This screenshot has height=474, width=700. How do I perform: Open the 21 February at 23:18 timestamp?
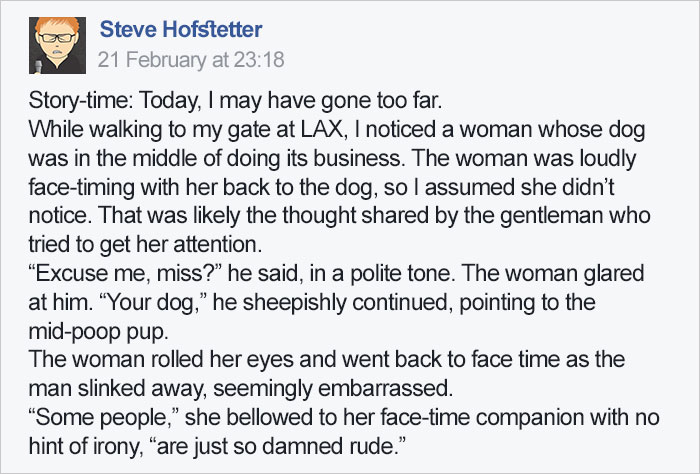[x=192, y=60]
